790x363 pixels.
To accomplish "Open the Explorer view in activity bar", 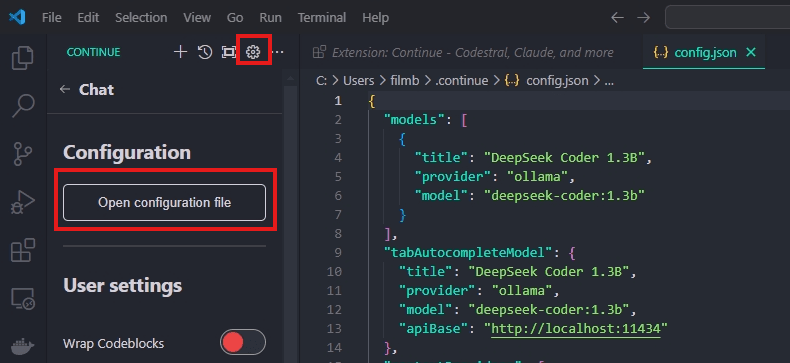I will [23, 58].
